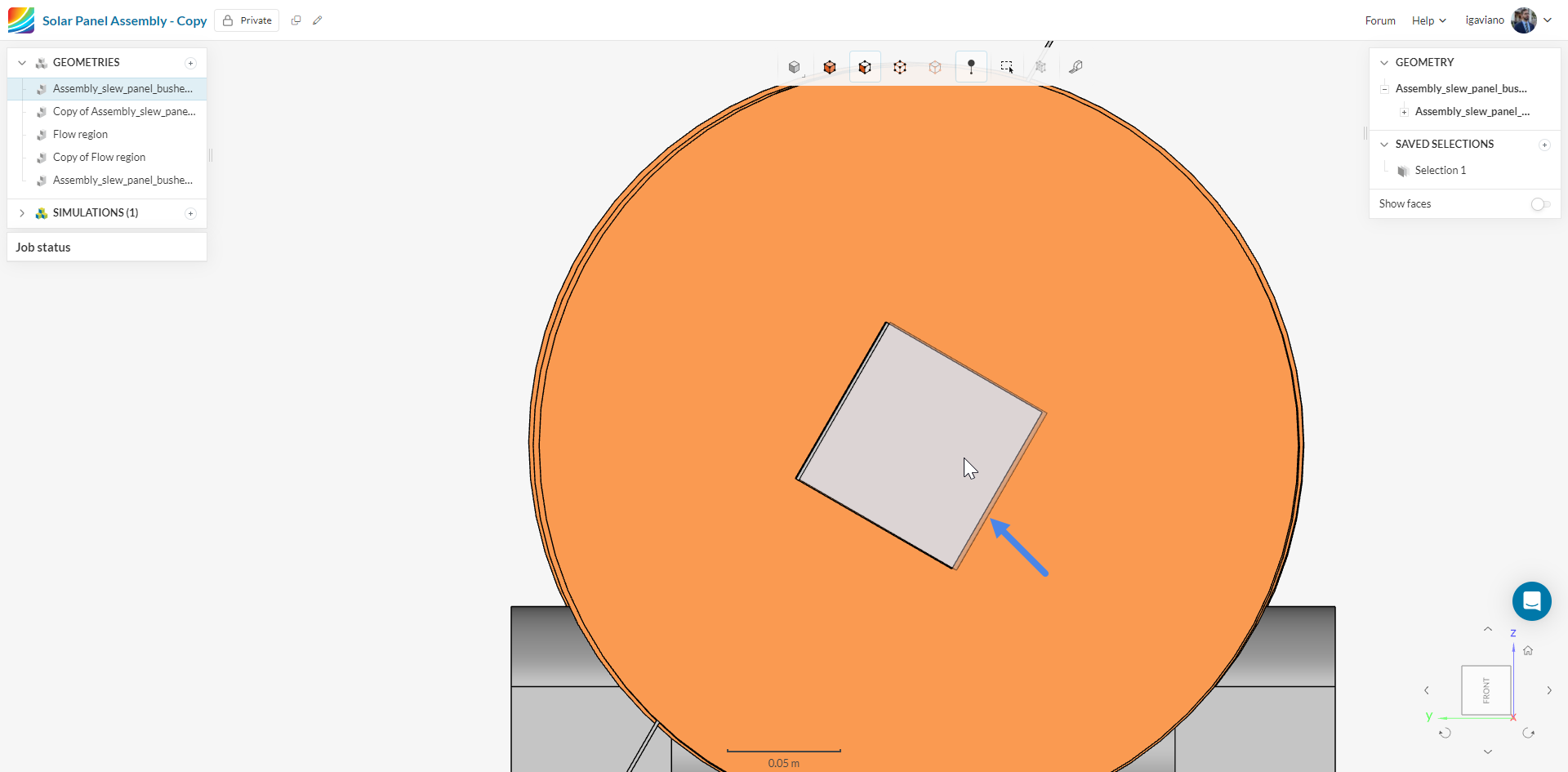Image resolution: width=1568 pixels, height=772 pixels.
Task: Click the SIMULATIONS (1) label
Action: pos(96,213)
